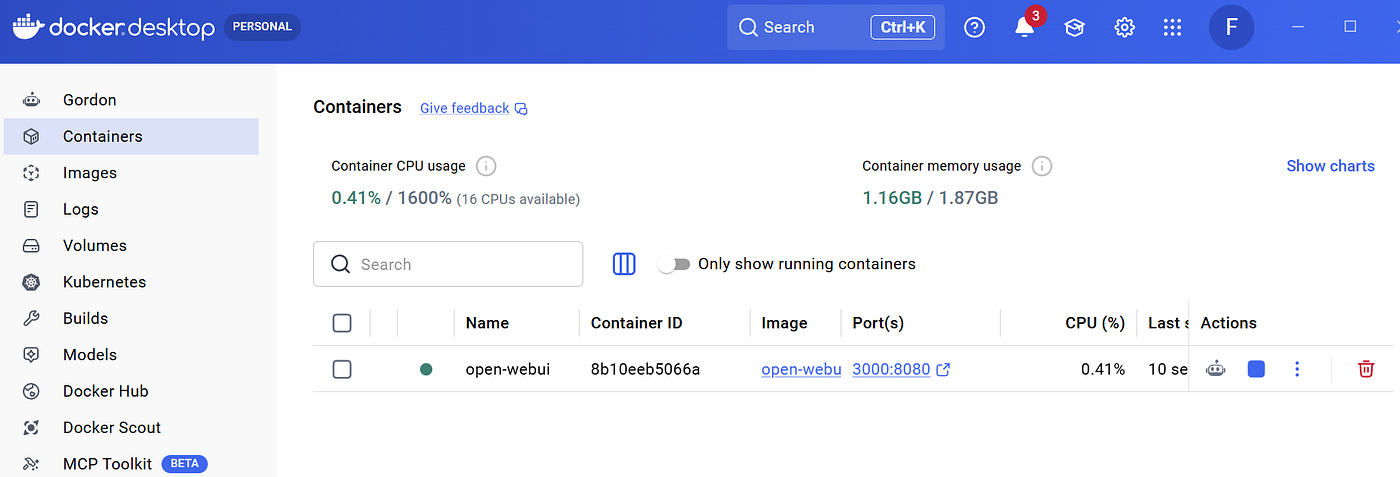Sort by CPU (%) column header
1400x477 pixels.
pos(1095,323)
